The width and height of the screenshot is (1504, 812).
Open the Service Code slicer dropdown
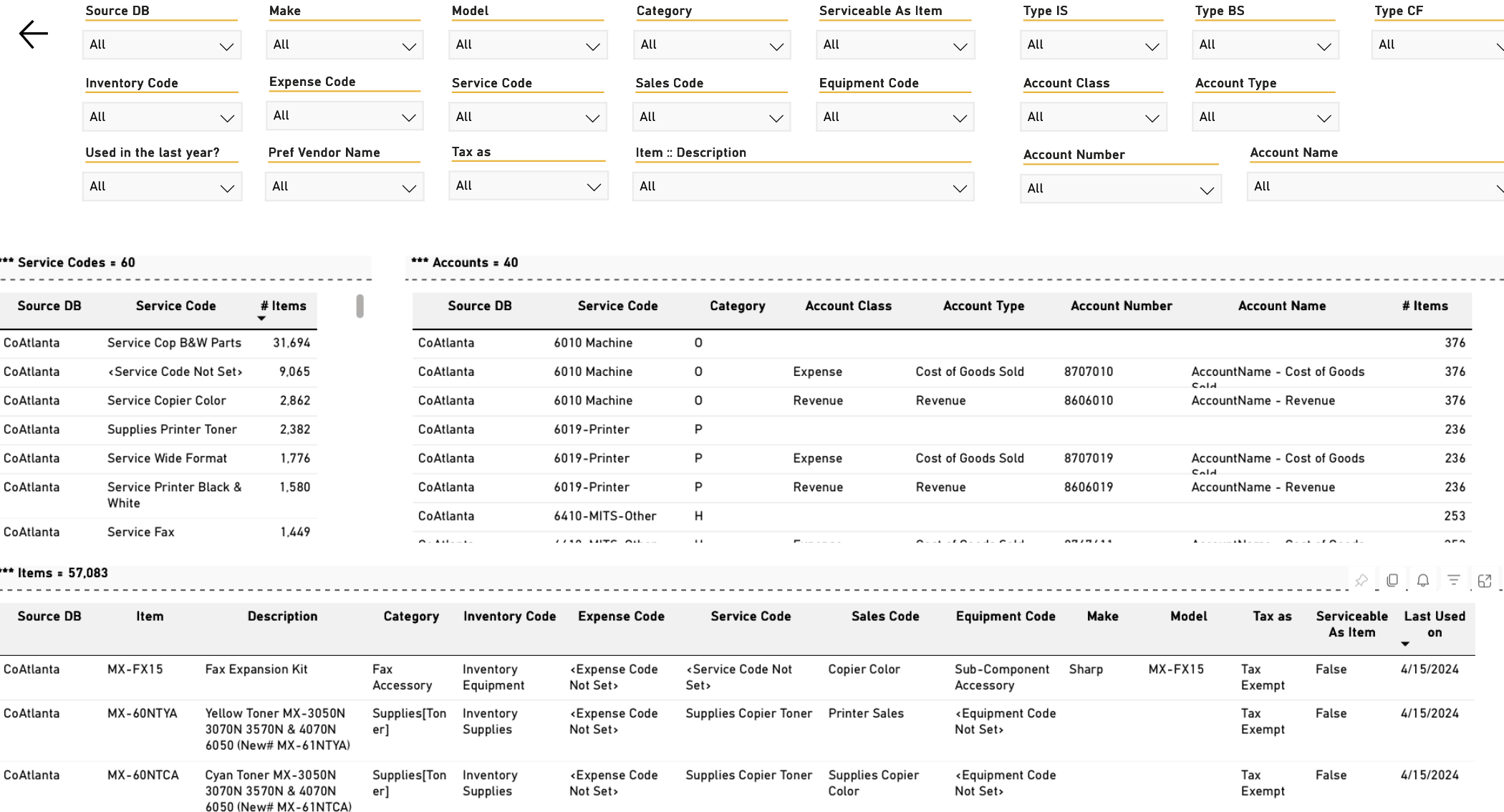pyautogui.click(x=528, y=117)
